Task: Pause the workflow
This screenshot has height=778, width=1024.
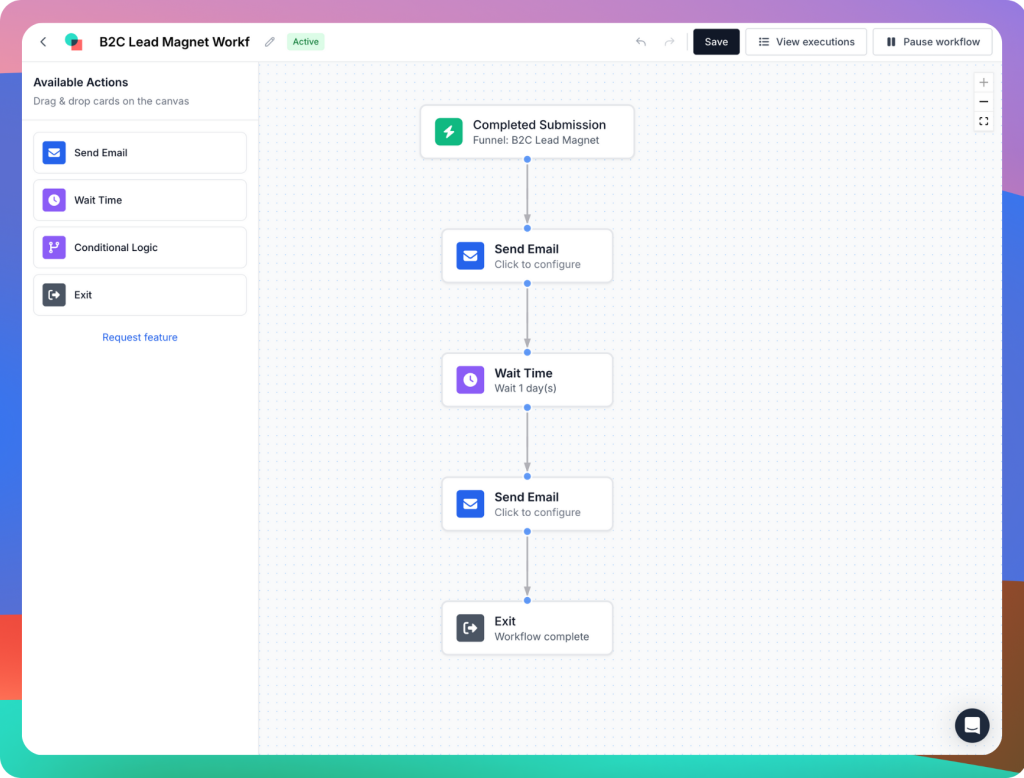Action: [x=932, y=41]
